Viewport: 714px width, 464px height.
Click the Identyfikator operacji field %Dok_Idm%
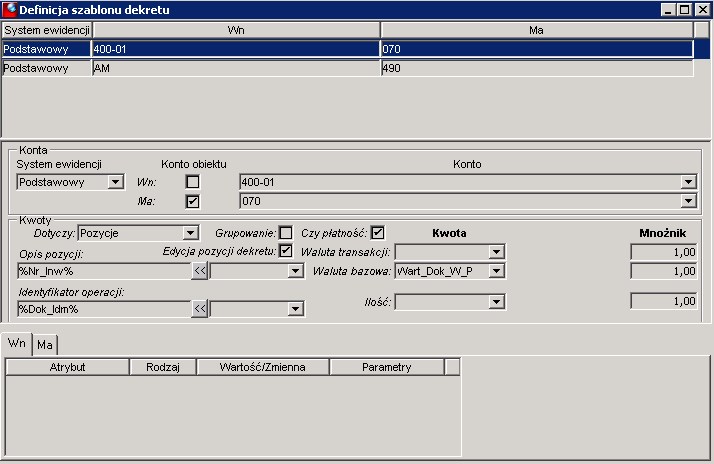[104, 309]
